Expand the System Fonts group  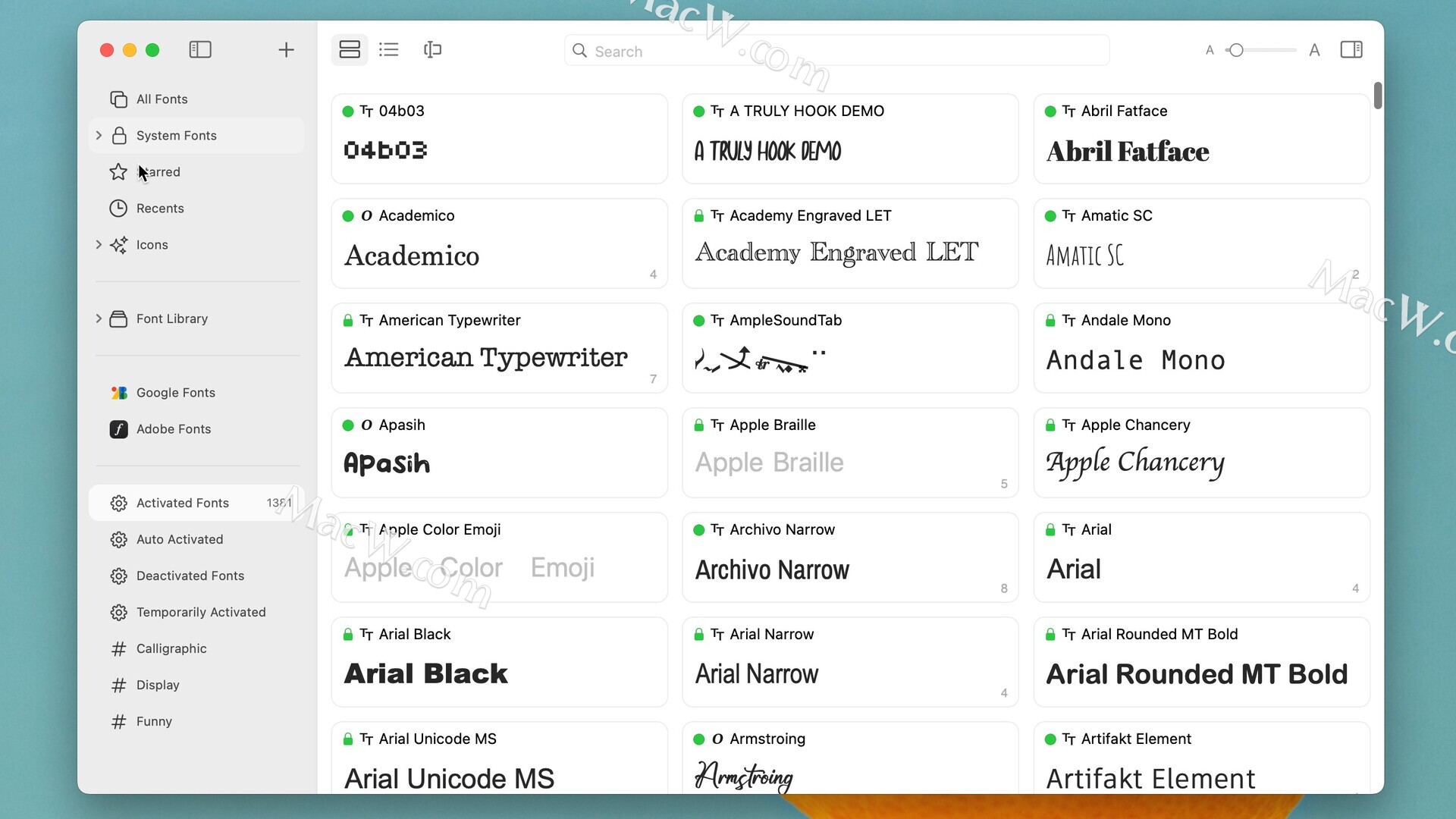point(99,136)
